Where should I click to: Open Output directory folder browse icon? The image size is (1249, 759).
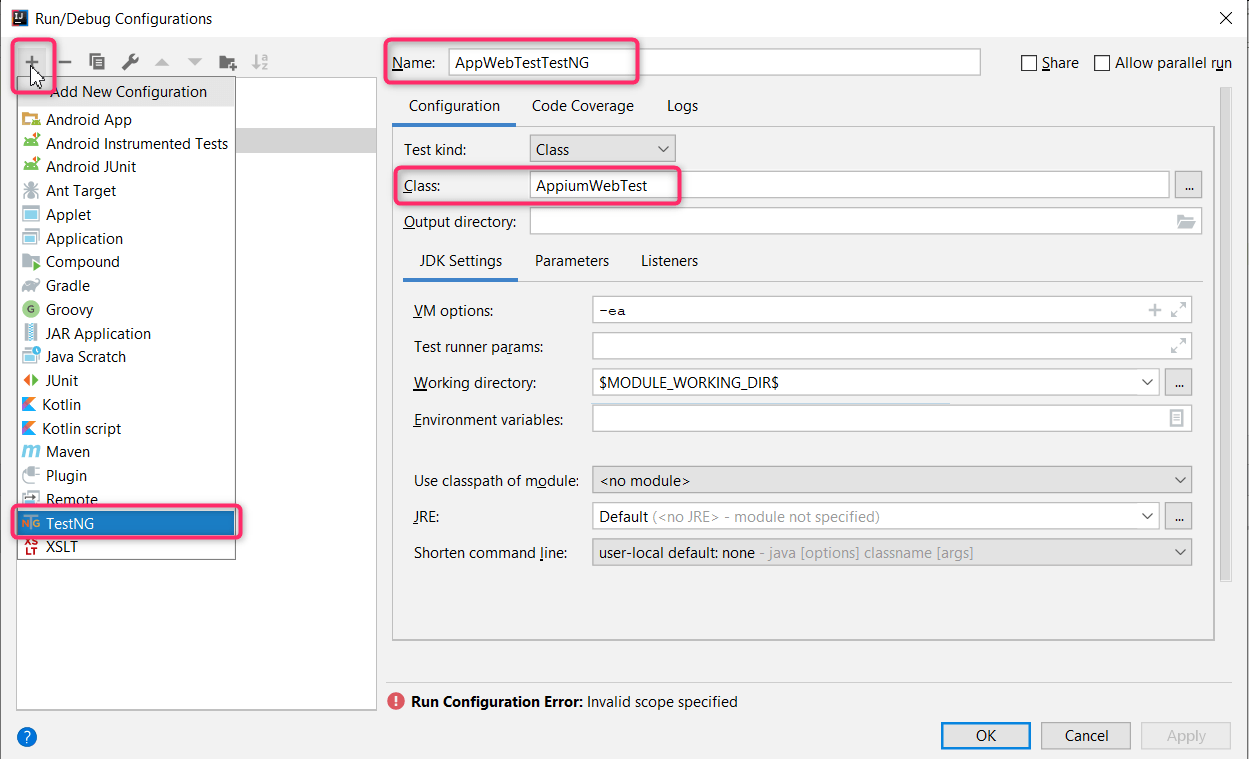[1186, 222]
